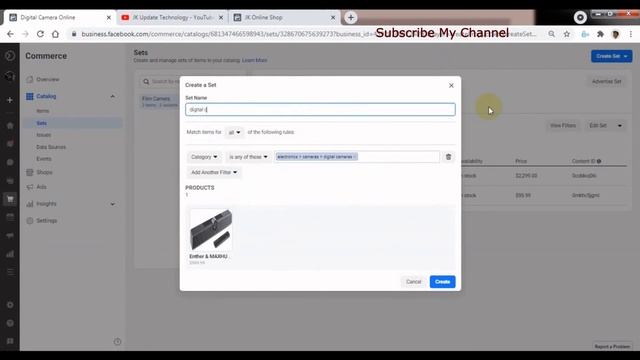Click the help question icon in left rail
640x360 pixels.
10,323
